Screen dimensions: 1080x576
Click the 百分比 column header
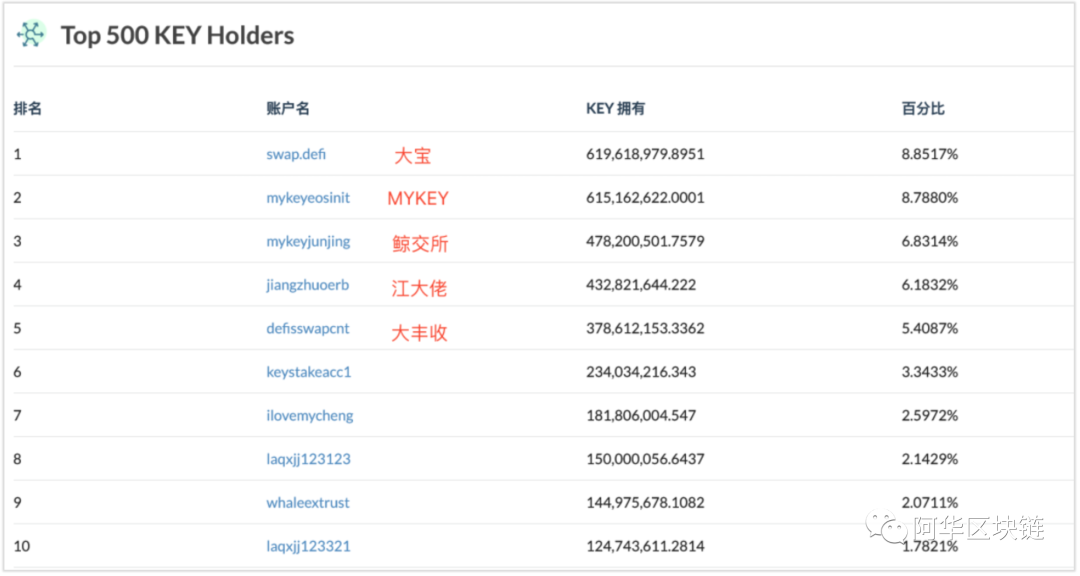[923, 108]
